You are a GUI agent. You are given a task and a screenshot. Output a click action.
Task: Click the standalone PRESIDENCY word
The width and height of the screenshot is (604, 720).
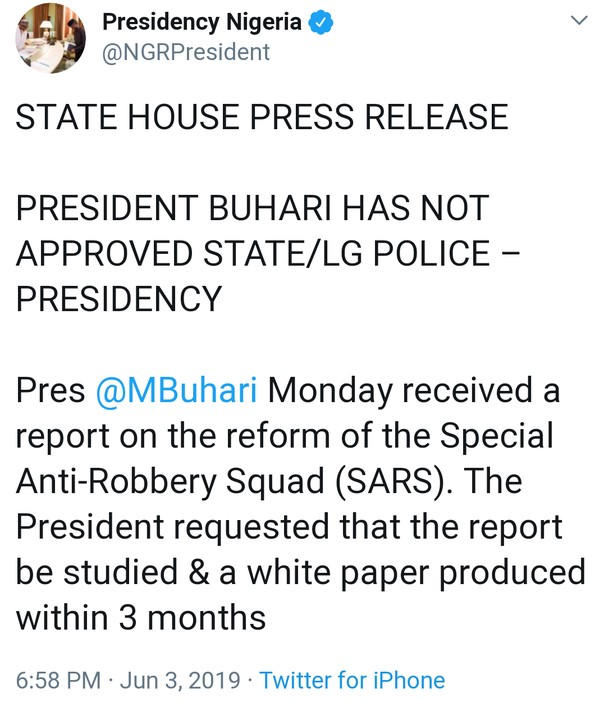tap(119, 299)
